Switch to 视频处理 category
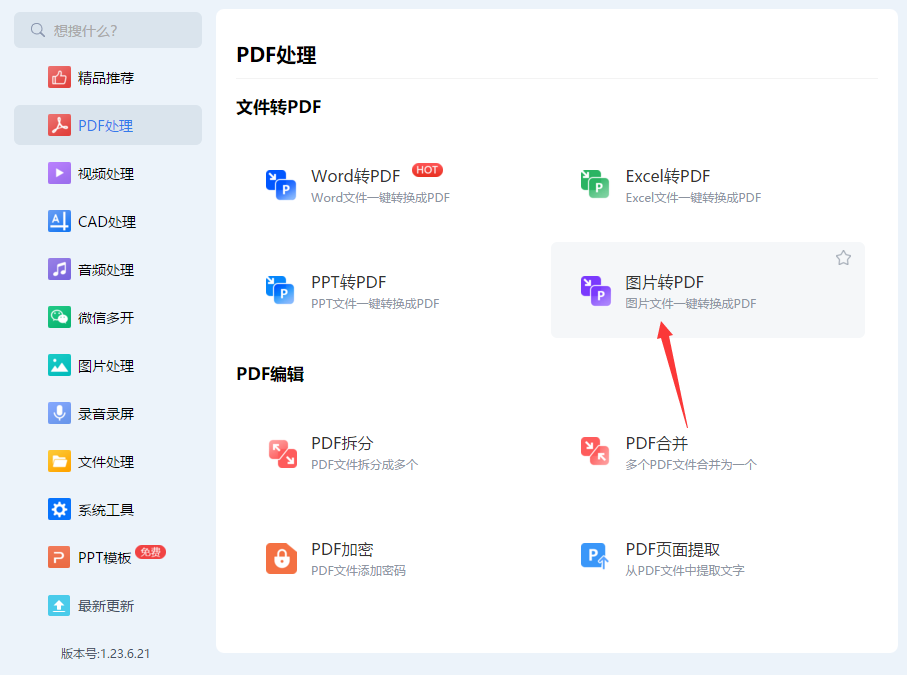The width and height of the screenshot is (907, 675). click(108, 174)
